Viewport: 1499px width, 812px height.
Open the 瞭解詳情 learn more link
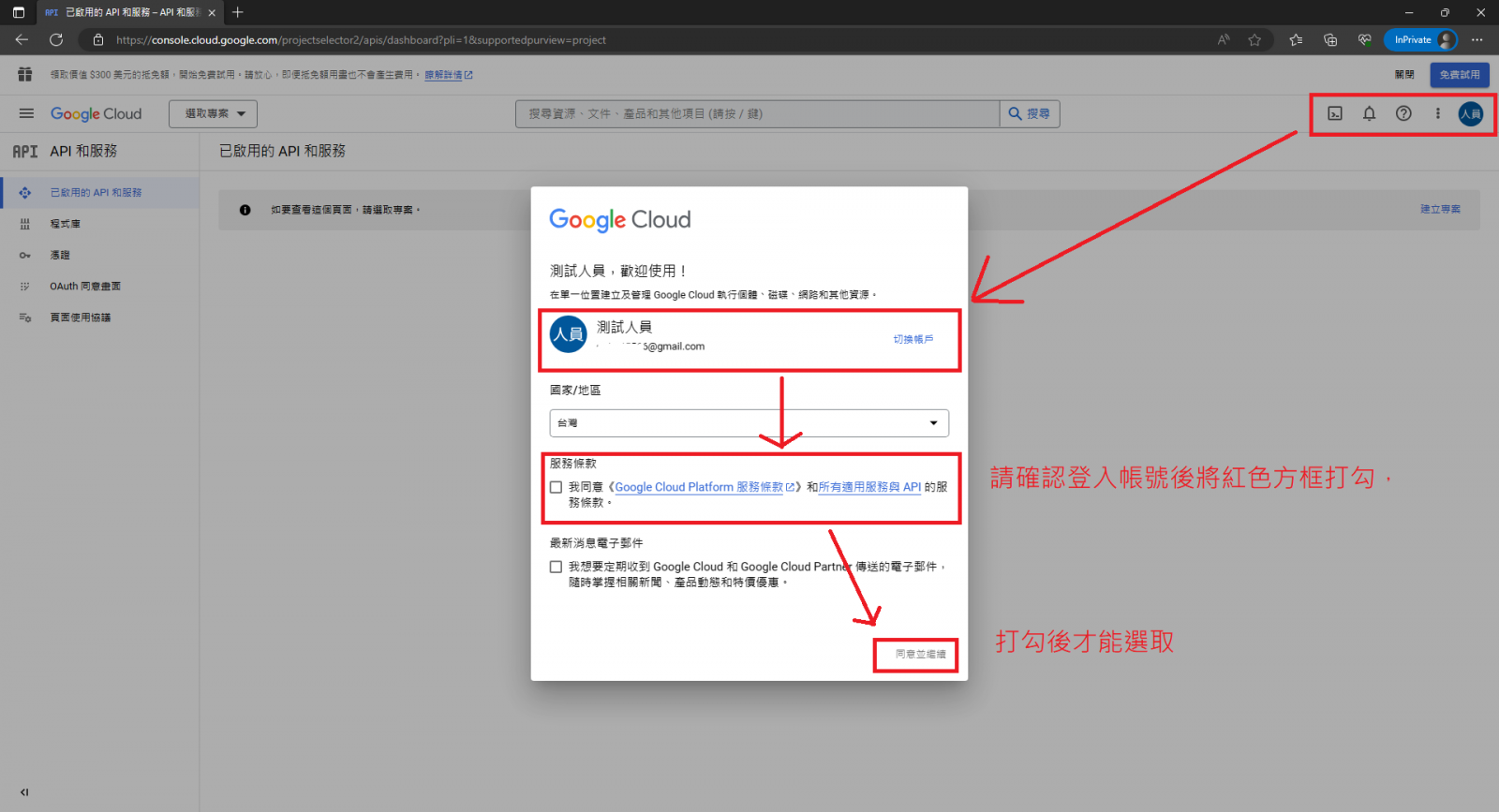coord(449,75)
